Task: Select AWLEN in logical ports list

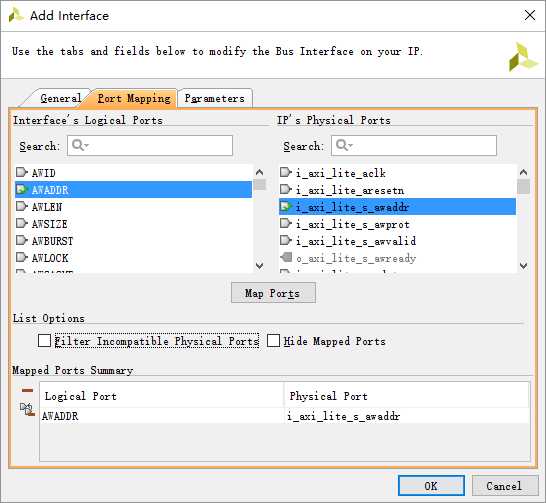Action: coord(133,207)
